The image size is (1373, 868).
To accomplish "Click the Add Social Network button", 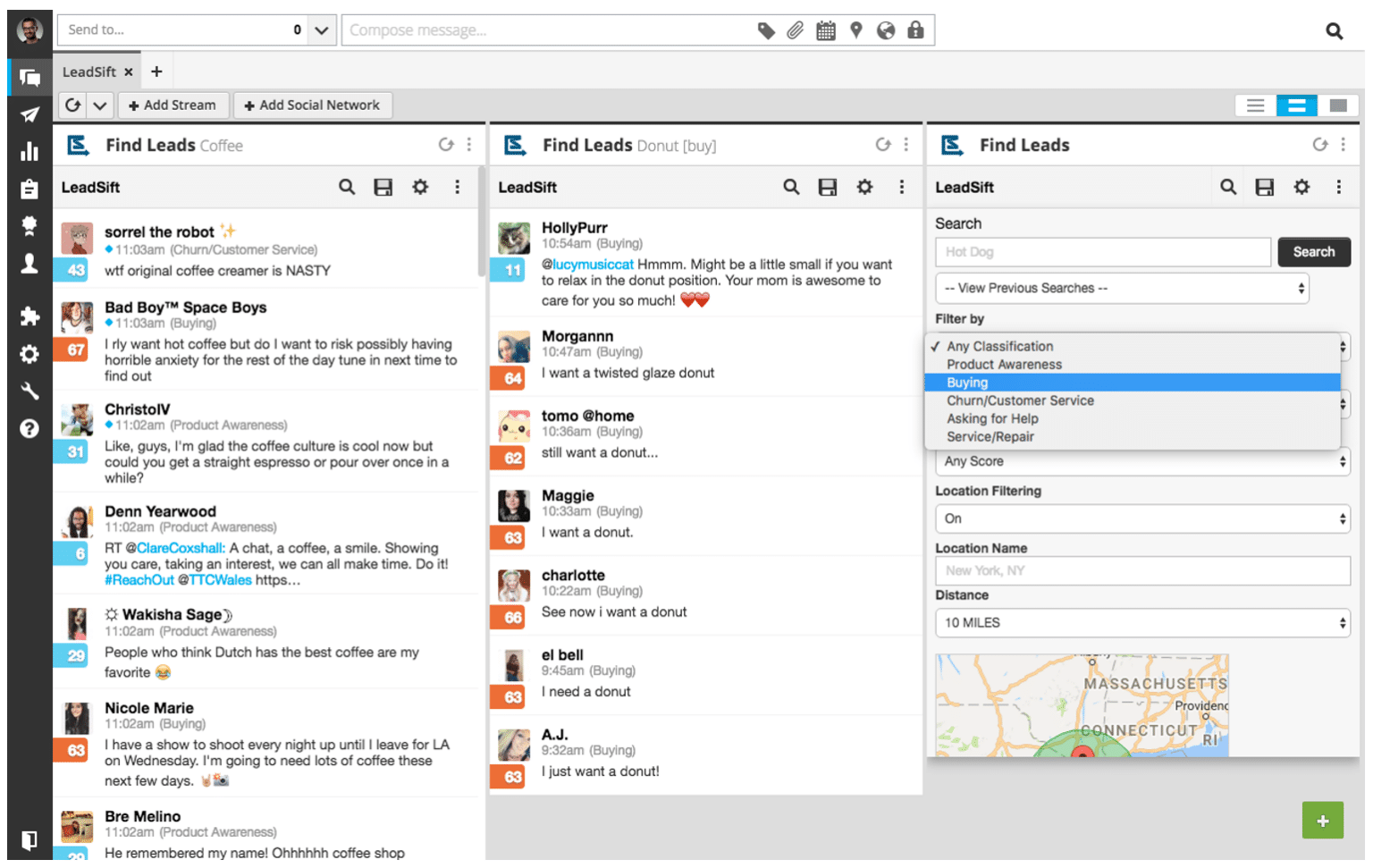I will point(312,105).
